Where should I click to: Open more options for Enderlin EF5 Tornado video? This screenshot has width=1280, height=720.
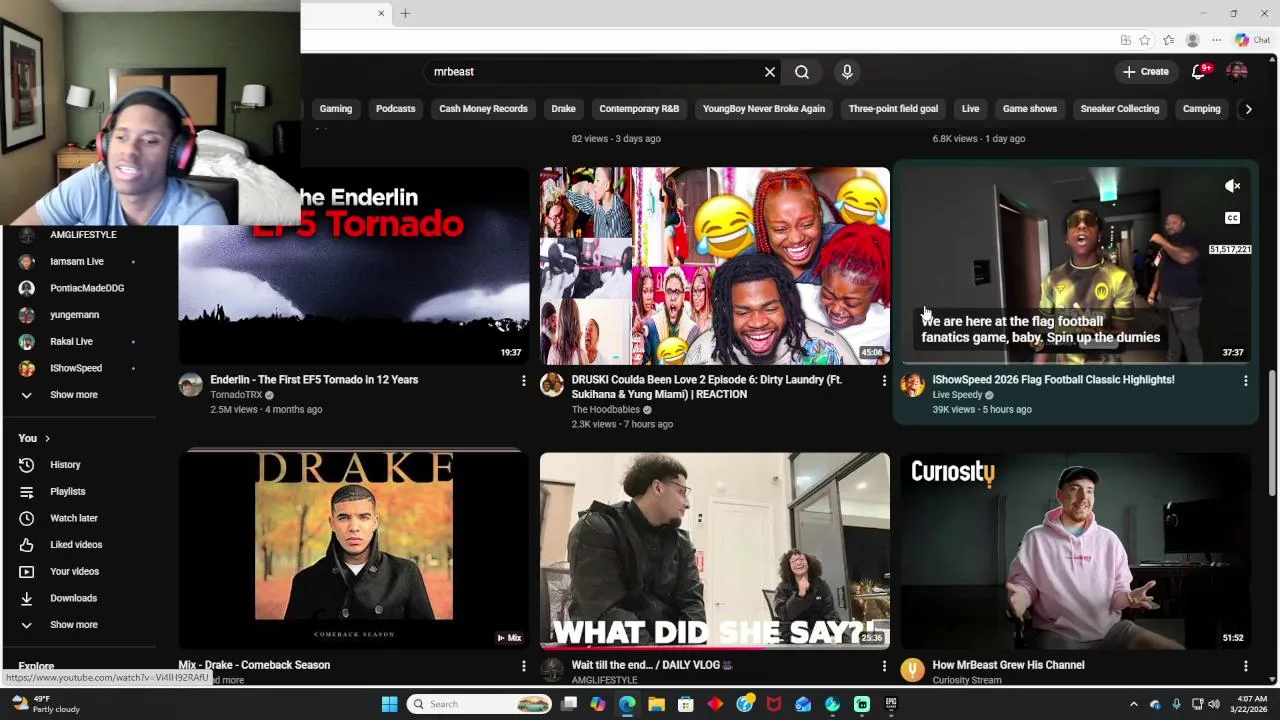(523, 381)
